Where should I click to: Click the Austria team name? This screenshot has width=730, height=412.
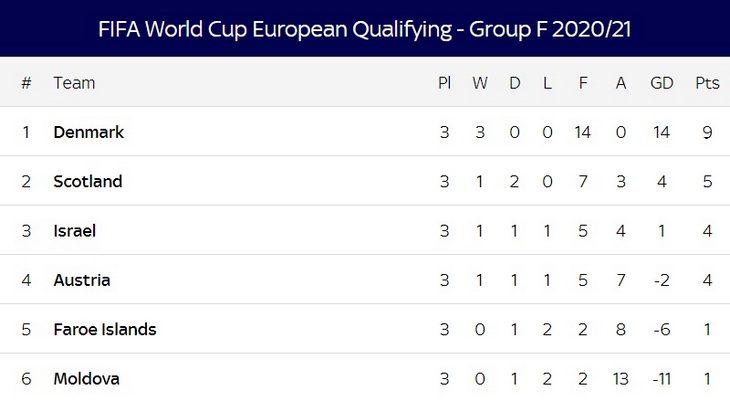point(81,280)
